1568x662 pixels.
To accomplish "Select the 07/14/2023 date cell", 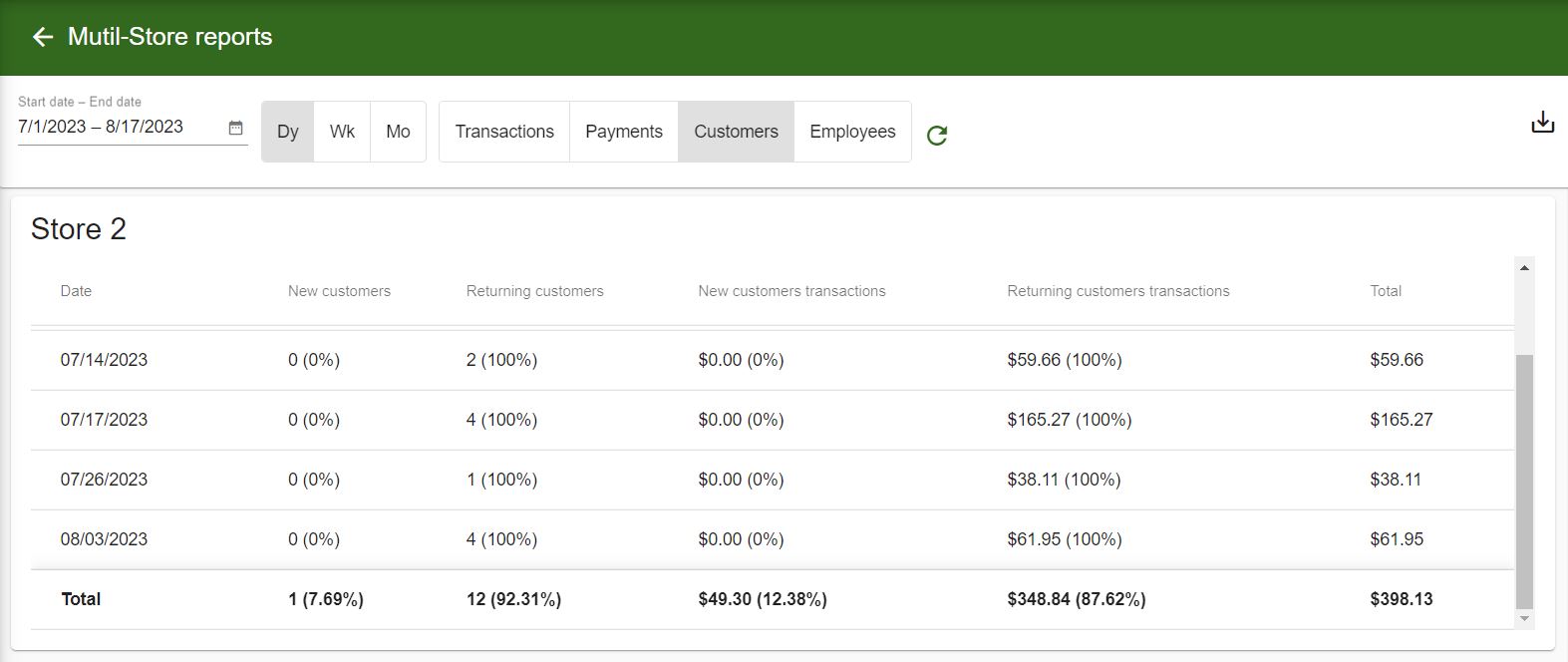I will 104,360.
